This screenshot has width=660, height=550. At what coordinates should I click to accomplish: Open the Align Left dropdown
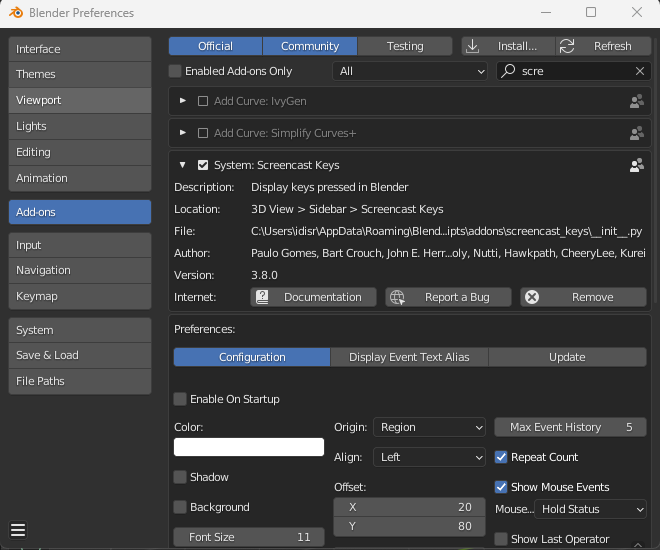tap(429, 457)
